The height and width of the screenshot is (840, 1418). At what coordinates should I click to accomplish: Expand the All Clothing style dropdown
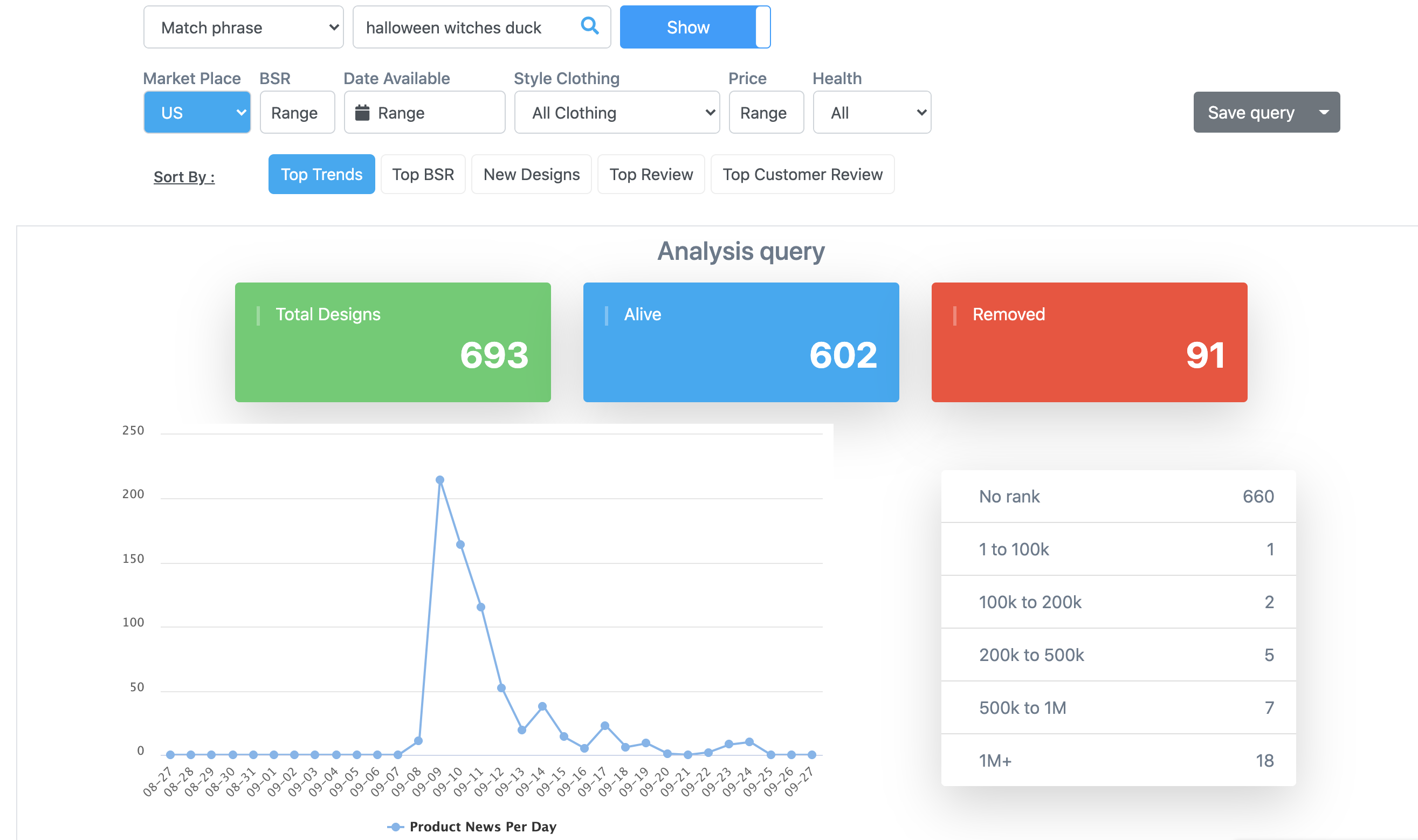pos(616,113)
